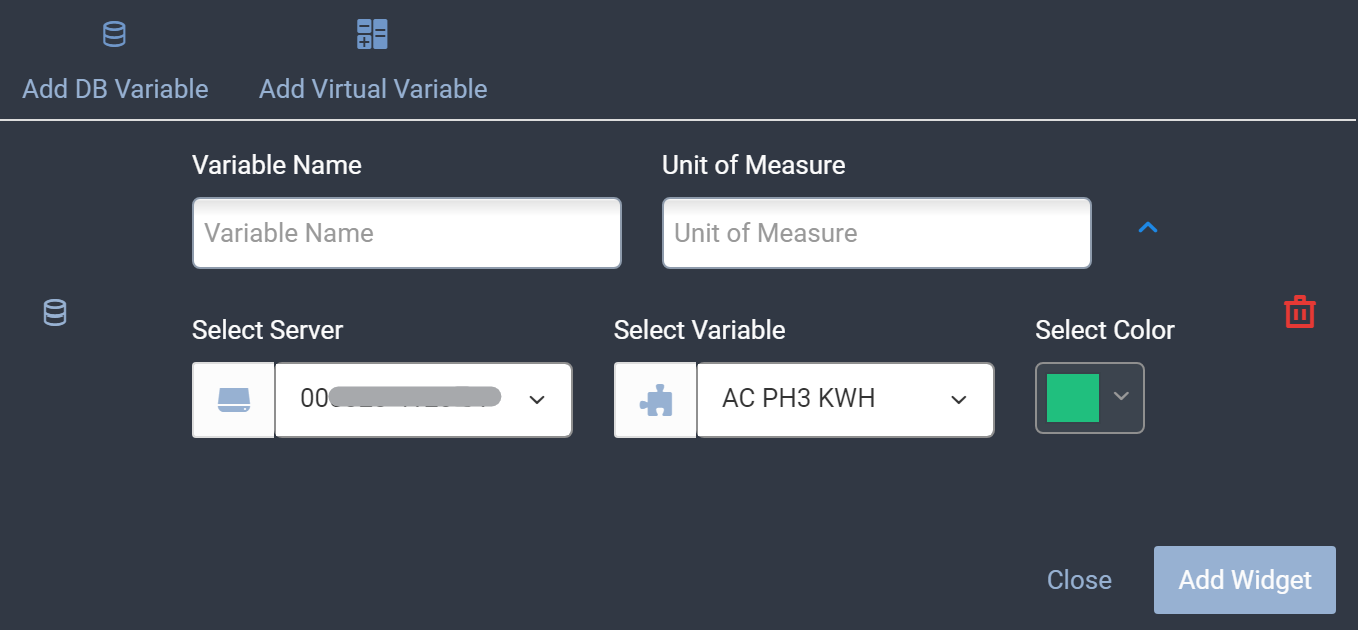The width and height of the screenshot is (1358, 630).
Task: Click the puzzle piece icon beside Select Variable
Action: pos(655,400)
